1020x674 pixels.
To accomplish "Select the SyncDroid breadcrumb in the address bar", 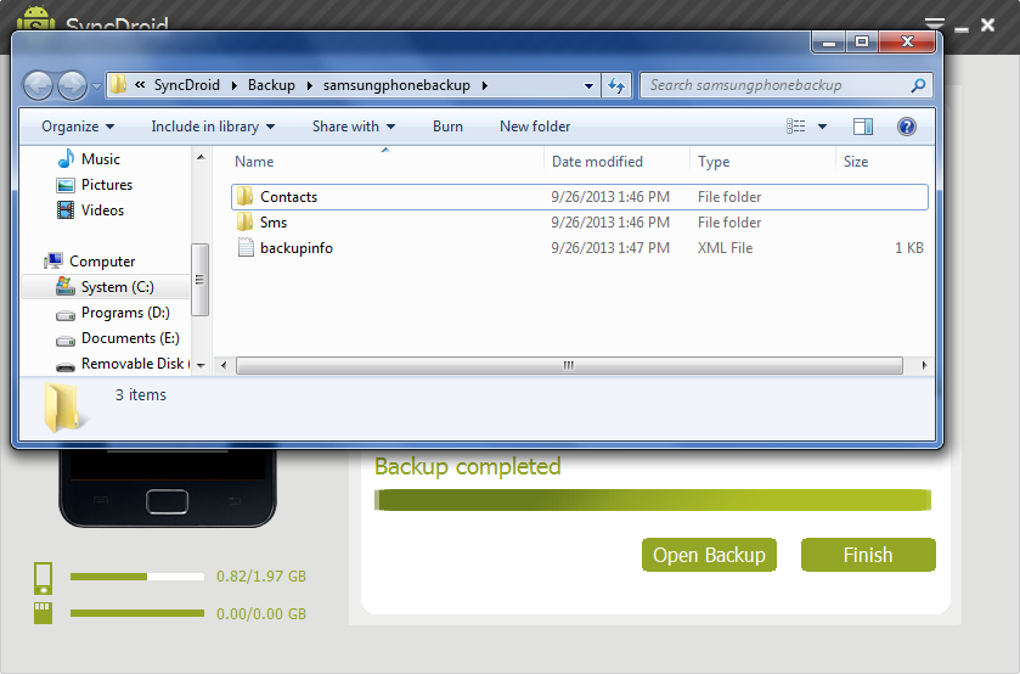I will click(x=187, y=85).
